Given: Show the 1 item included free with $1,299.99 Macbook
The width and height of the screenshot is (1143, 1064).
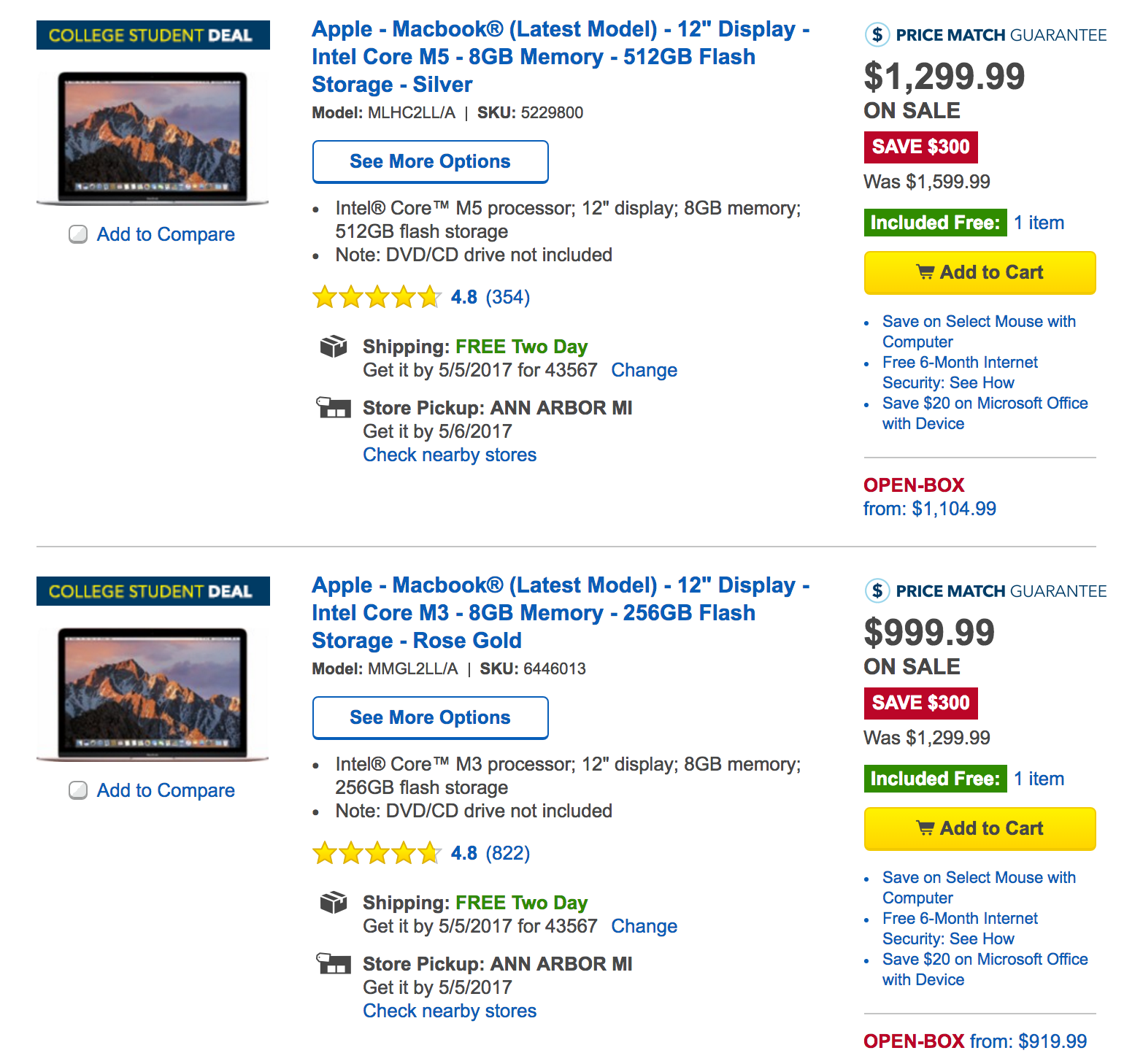Looking at the screenshot, I should click(1039, 223).
